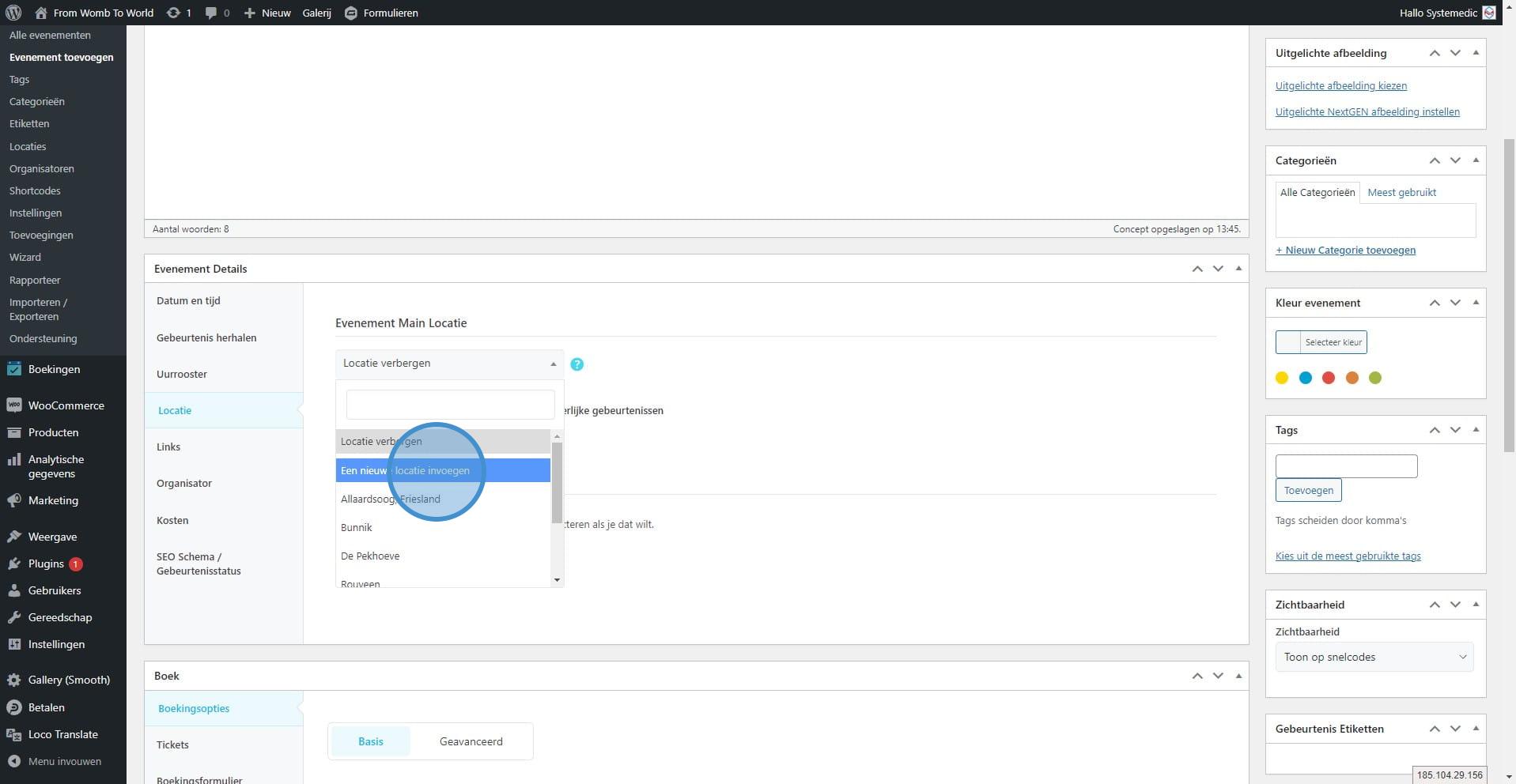Open the Datum en tijd tab
Screen dimensions: 1516x784
click(188, 300)
